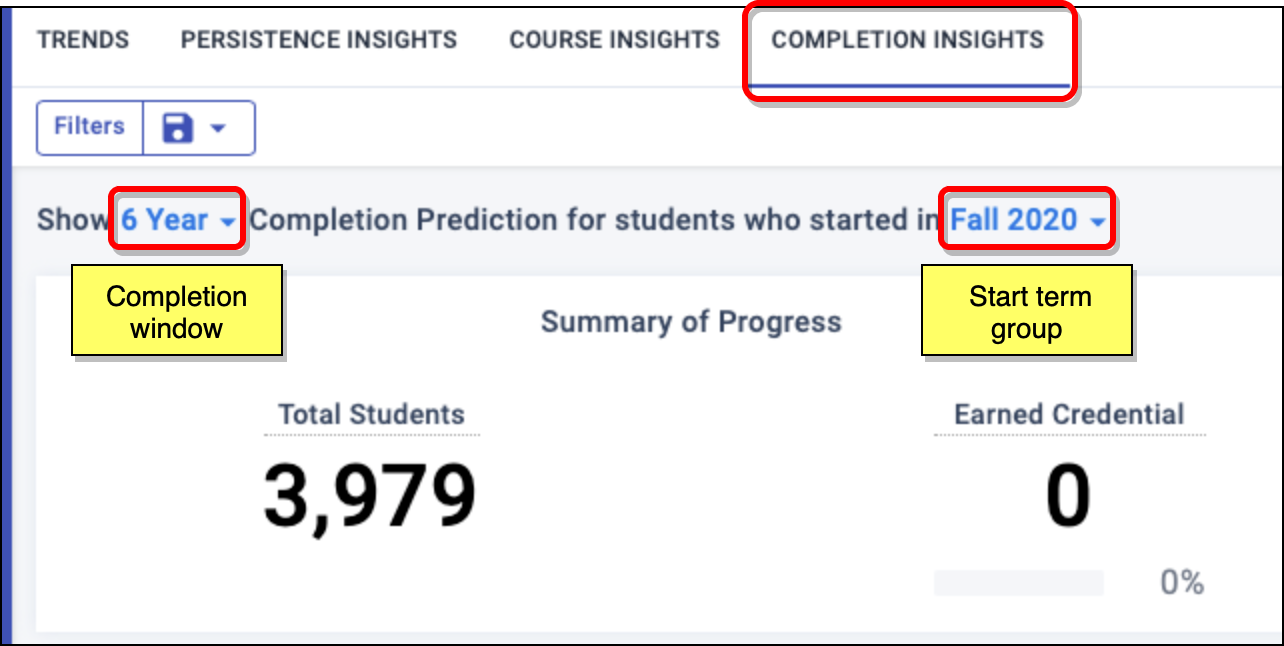Image resolution: width=1284 pixels, height=646 pixels.
Task: Click the Summary of Progress heading
Action: (691, 322)
